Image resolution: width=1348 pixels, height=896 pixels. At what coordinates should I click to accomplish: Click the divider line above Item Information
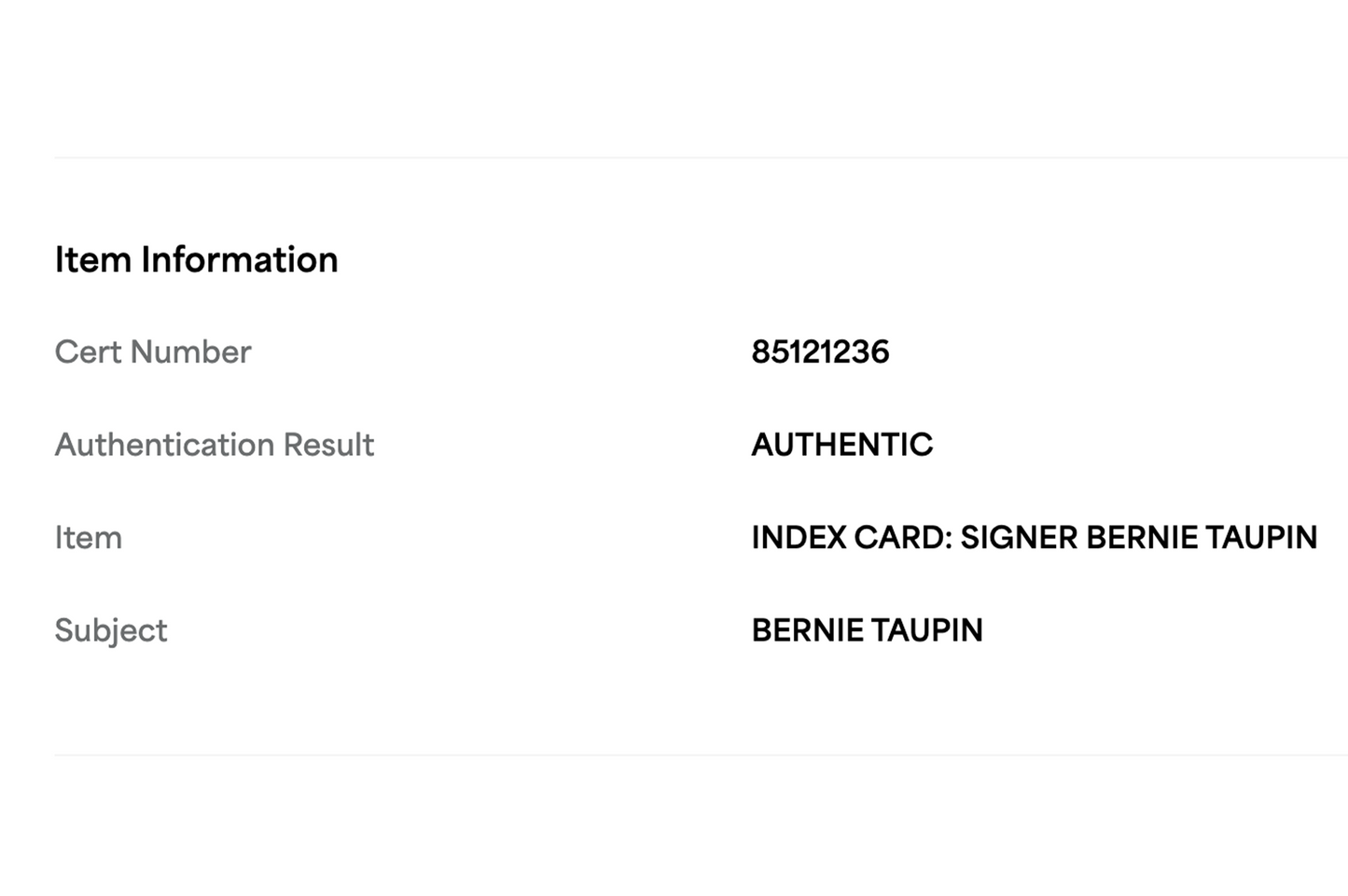700,158
